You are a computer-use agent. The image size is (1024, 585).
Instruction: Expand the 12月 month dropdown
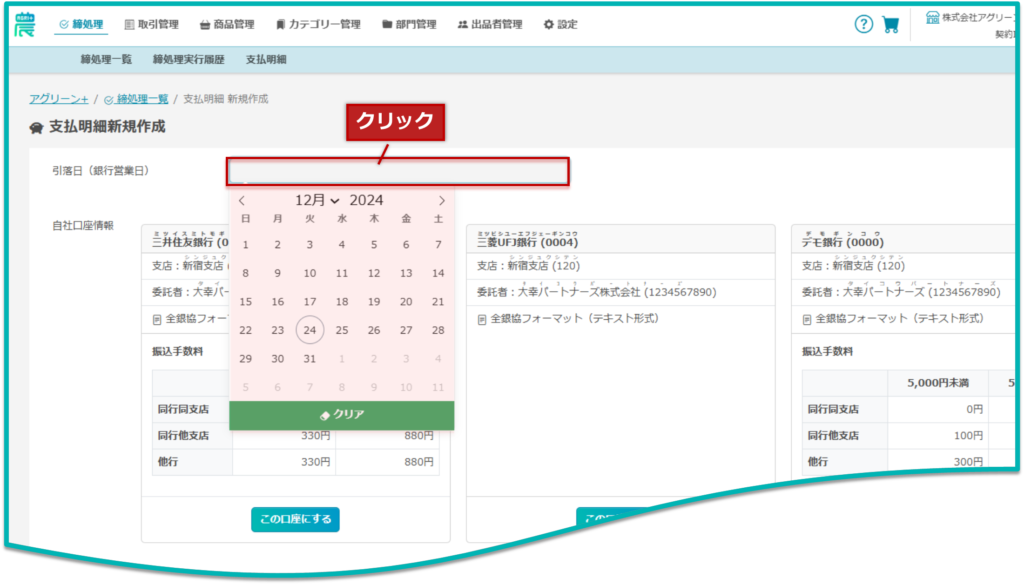[317, 201]
